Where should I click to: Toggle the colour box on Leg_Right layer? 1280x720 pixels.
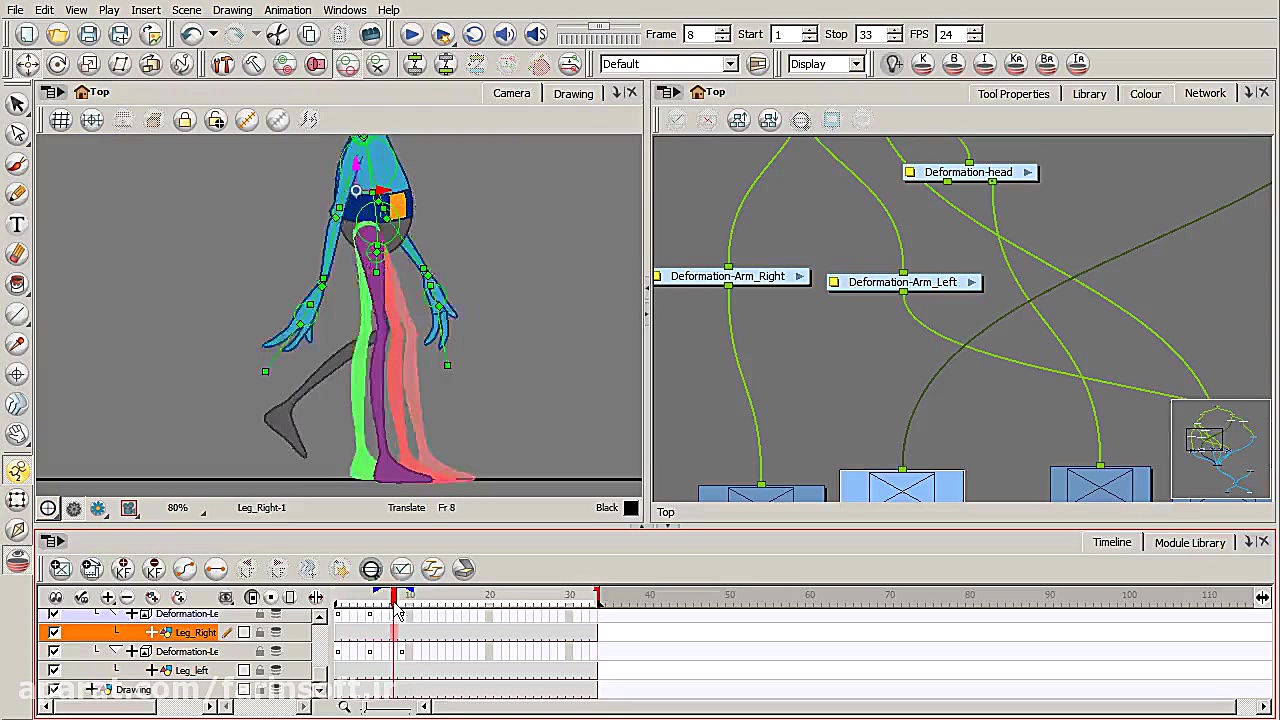click(x=244, y=632)
